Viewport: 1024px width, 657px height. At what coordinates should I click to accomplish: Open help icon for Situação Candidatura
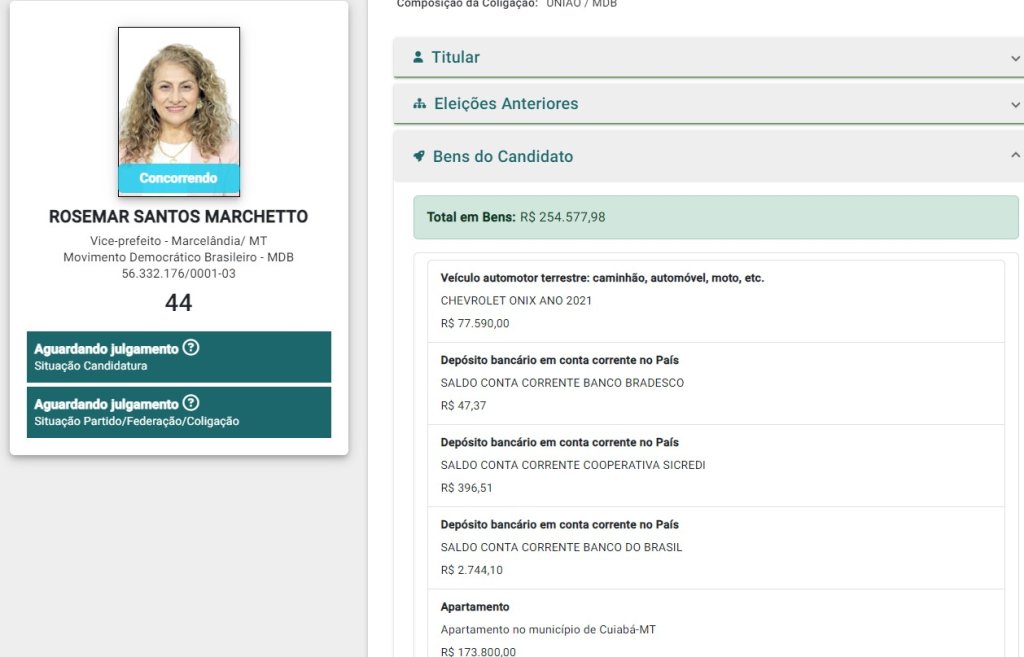[x=191, y=347]
